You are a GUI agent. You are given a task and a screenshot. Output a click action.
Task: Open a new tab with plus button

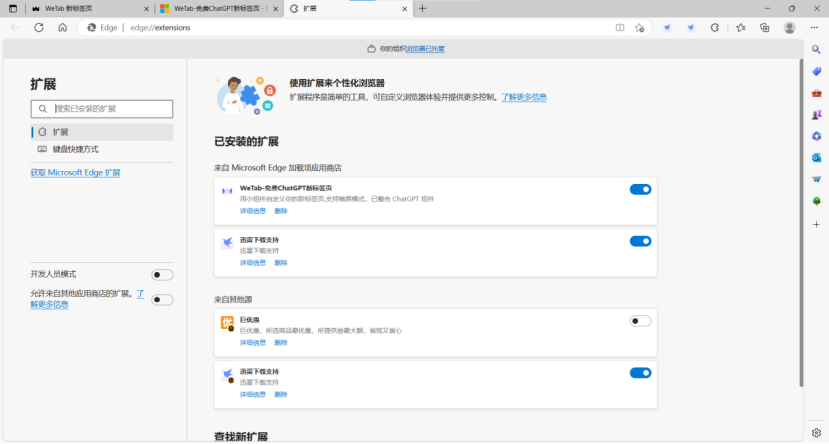coord(422,8)
